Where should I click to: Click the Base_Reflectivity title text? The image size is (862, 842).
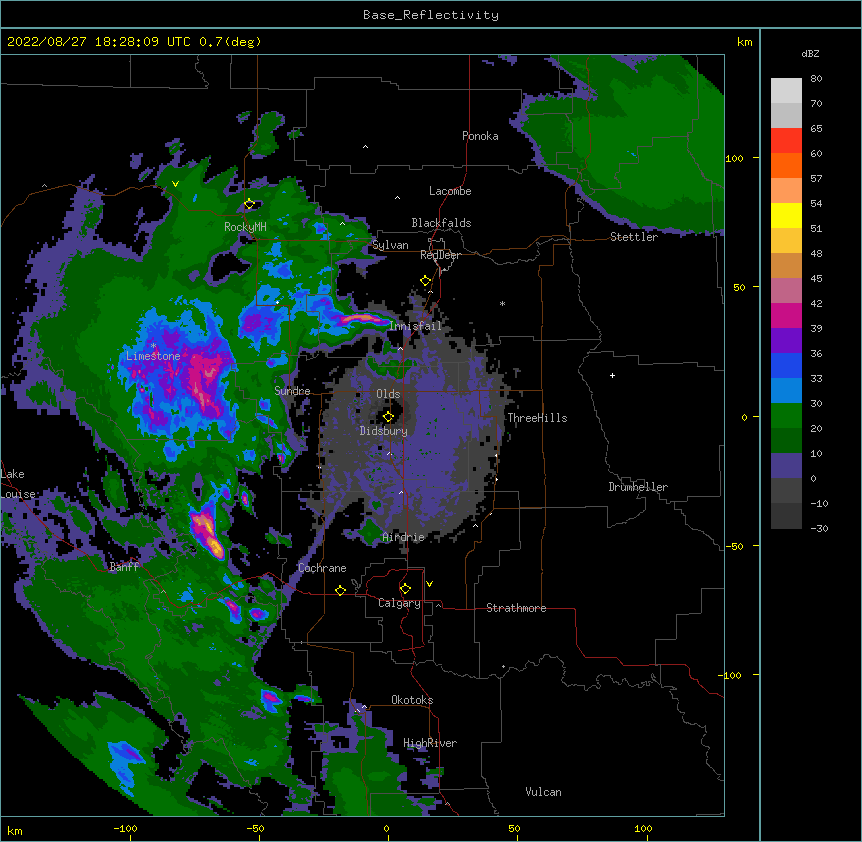[431, 15]
